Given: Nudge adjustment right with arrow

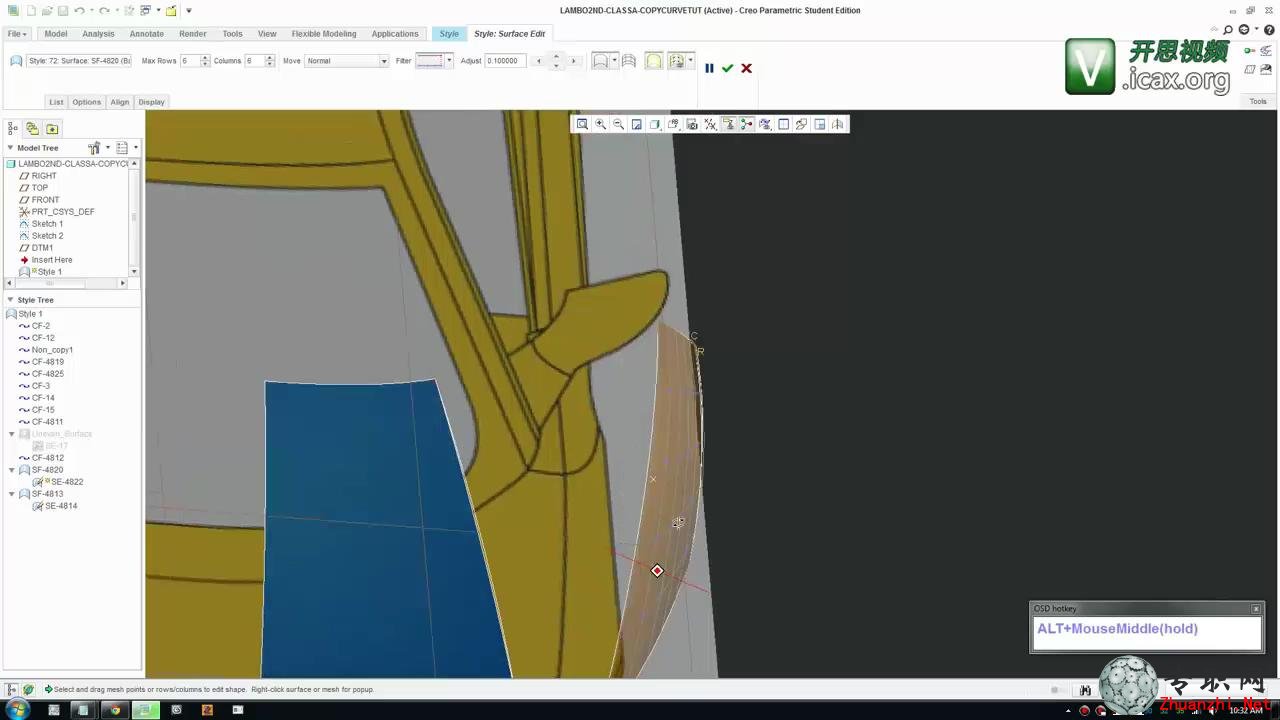Looking at the screenshot, I should pyautogui.click(x=573, y=61).
